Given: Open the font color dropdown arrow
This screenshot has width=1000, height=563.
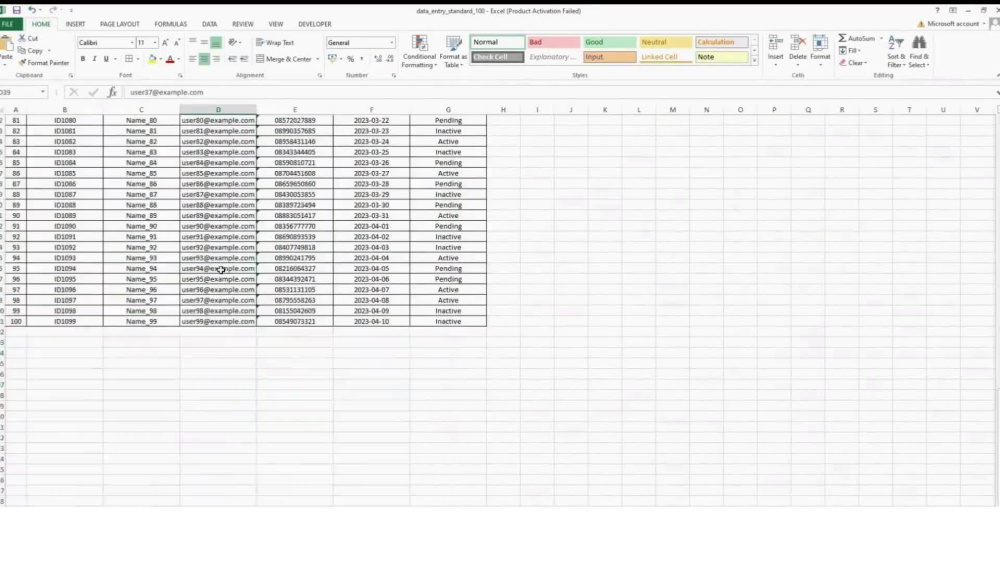Looking at the screenshot, I should tap(178, 59).
